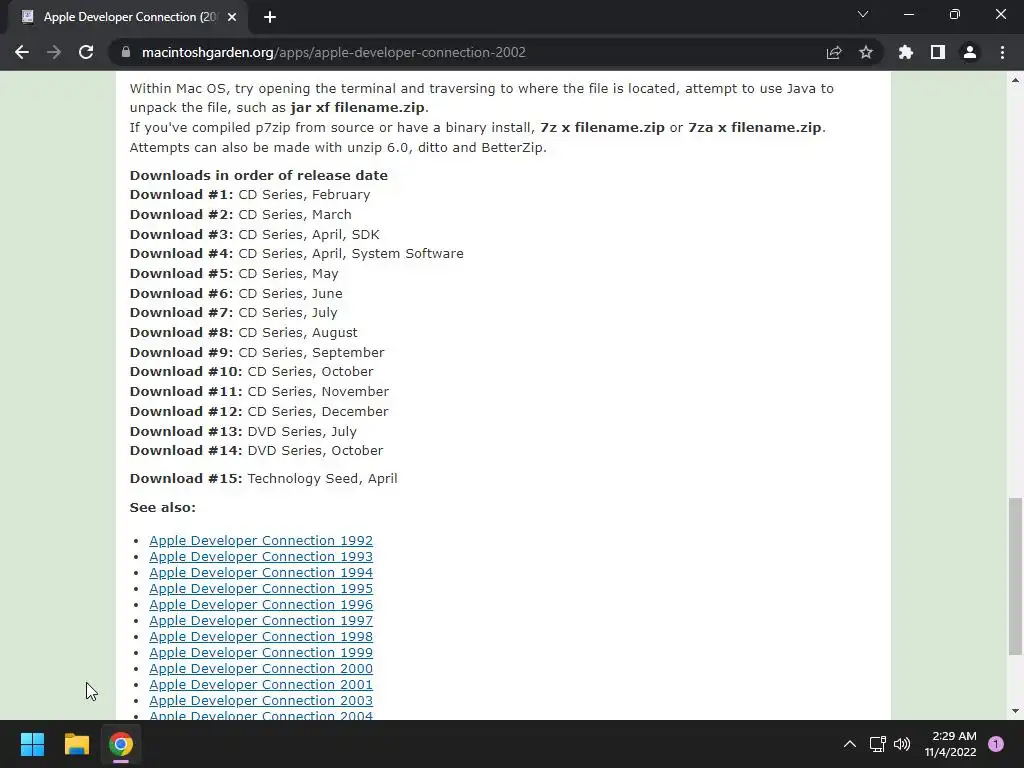Click 'DVD Series, October' text
The image size is (1024, 768).
click(315, 451)
